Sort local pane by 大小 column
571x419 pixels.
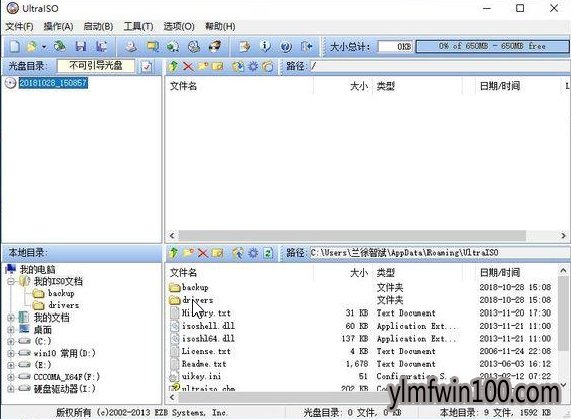tap(359, 273)
